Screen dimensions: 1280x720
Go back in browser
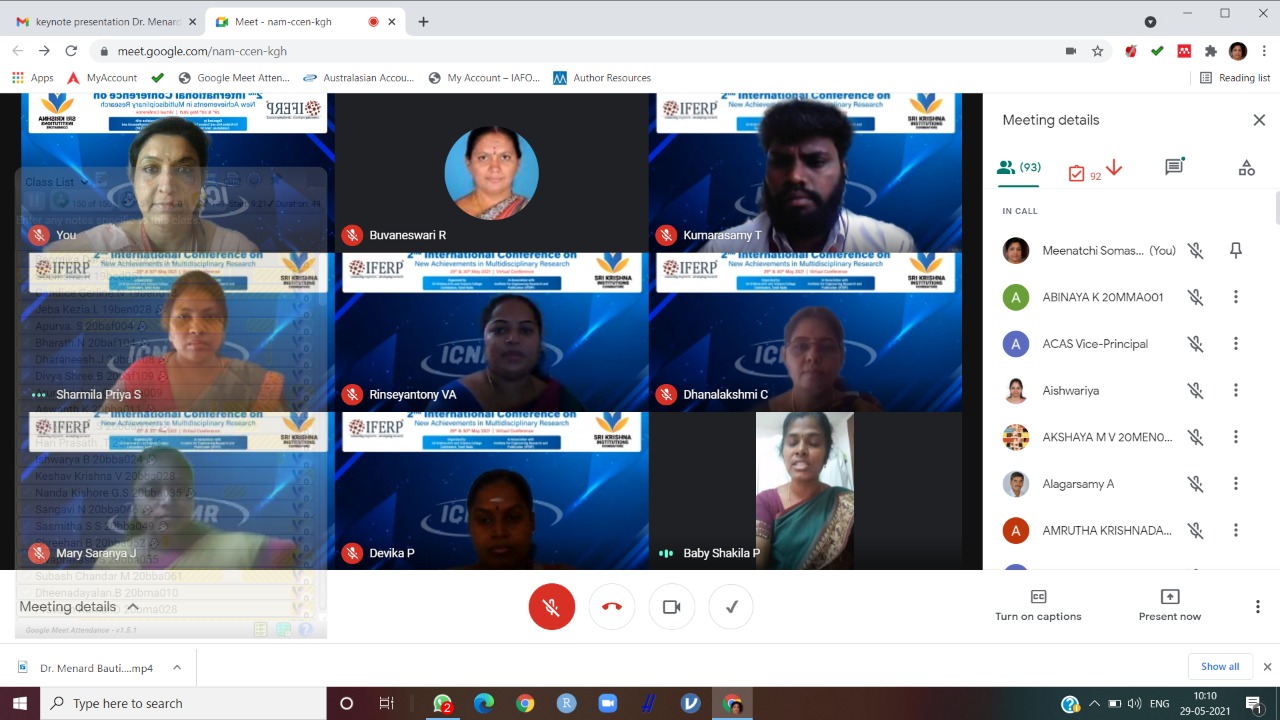pyautogui.click(x=18, y=51)
